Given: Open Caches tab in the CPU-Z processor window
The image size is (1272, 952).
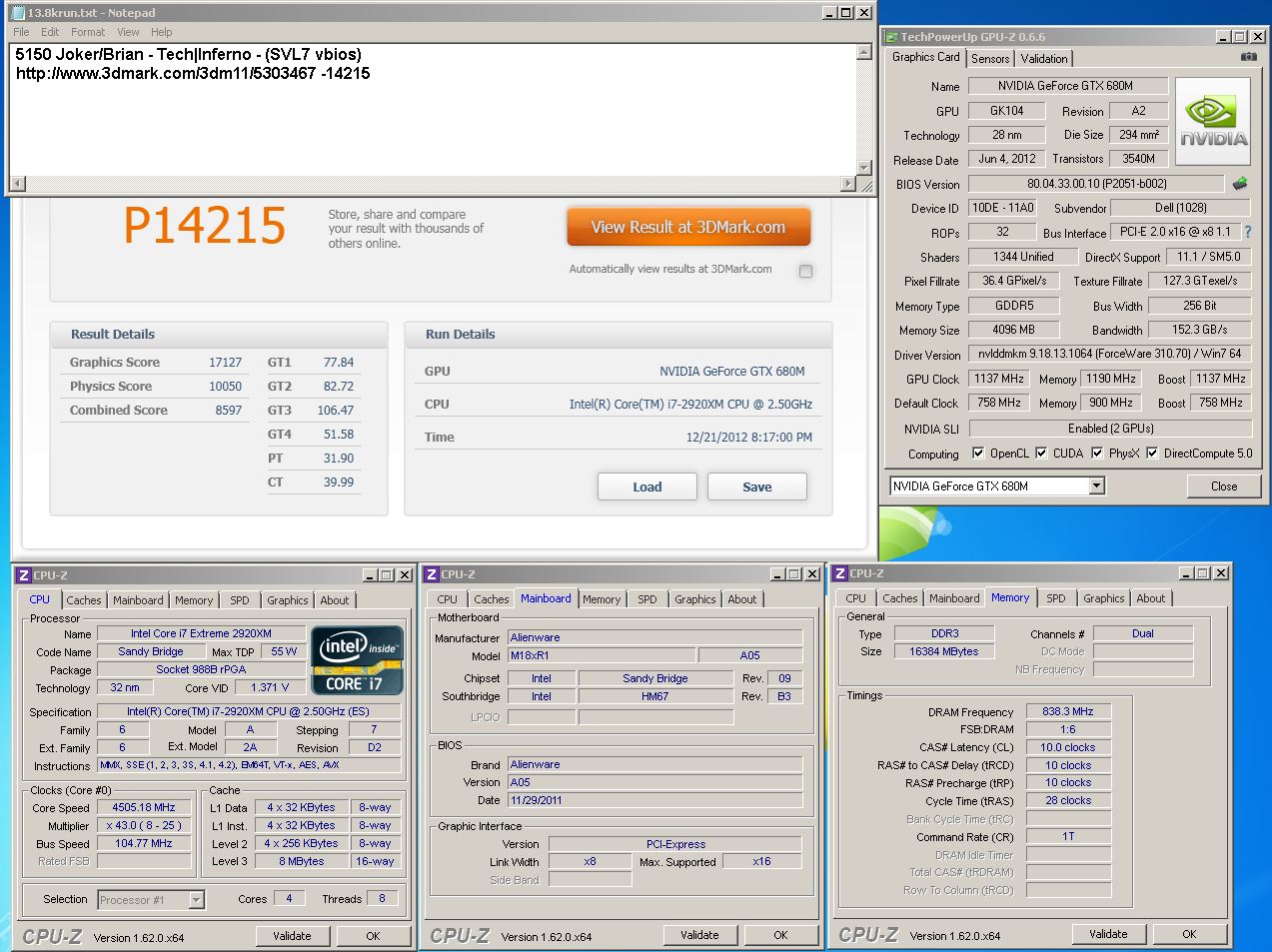Looking at the screenshot, I should 84,600.
